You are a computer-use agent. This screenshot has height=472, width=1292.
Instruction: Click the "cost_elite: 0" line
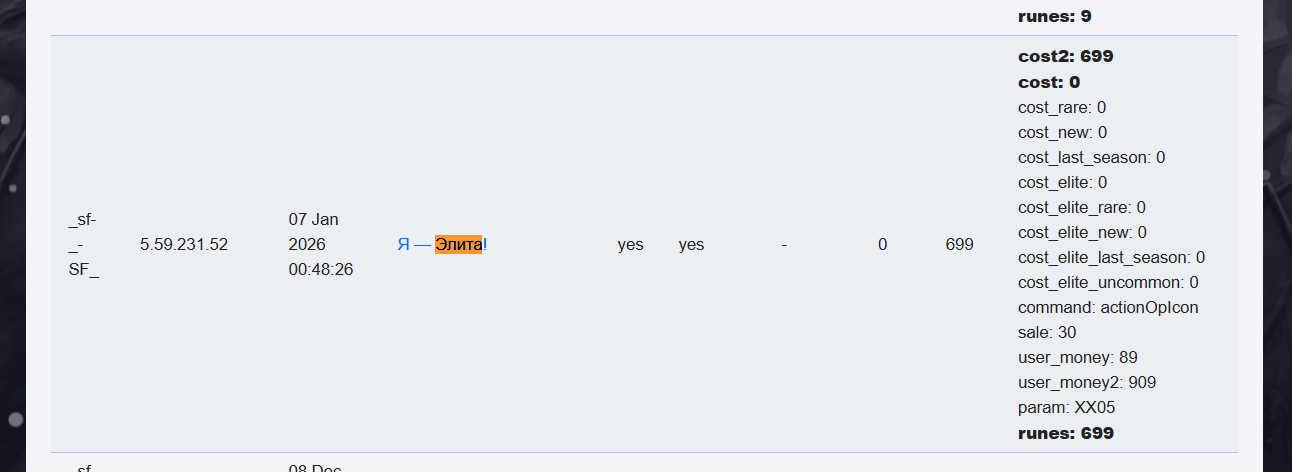pos(1062,182)
